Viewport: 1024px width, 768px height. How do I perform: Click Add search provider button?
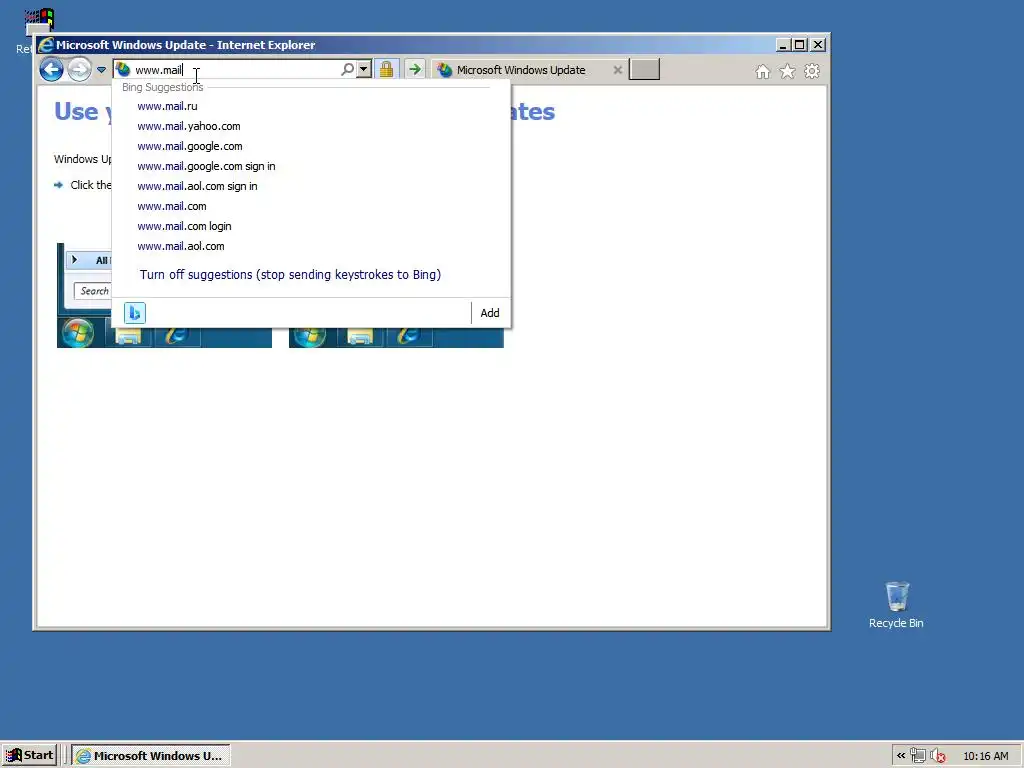click(490, 313)
